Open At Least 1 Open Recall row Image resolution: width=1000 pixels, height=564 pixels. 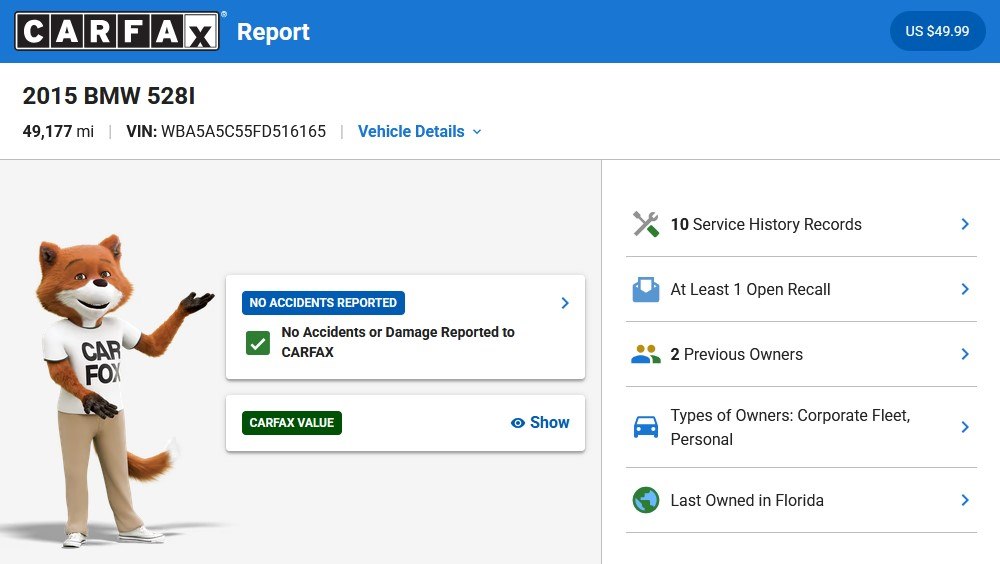tap(801, 289)
